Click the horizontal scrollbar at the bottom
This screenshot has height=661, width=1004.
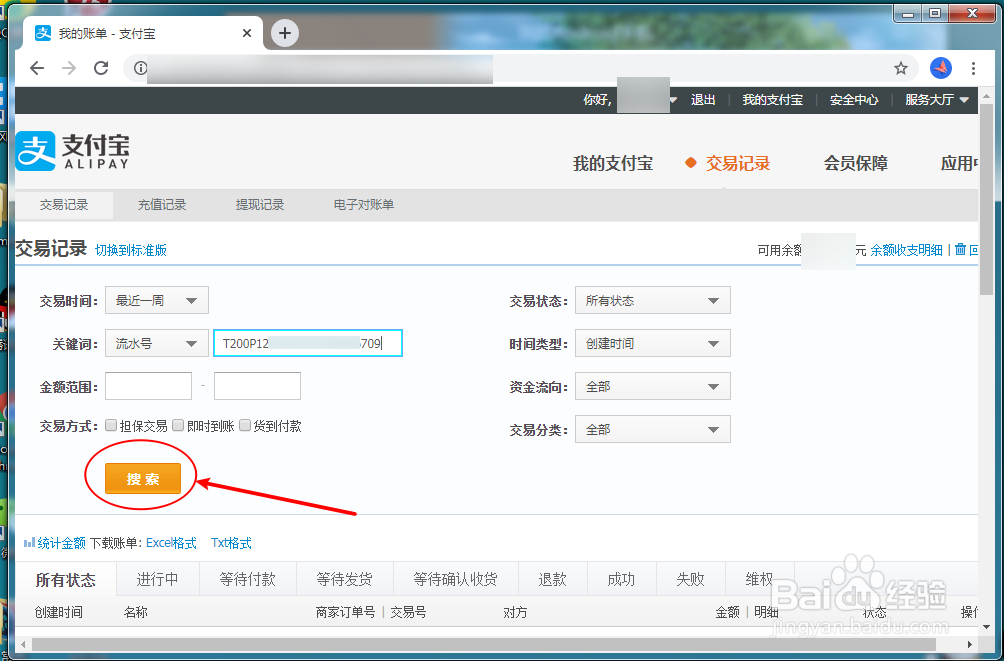point(483,644)
